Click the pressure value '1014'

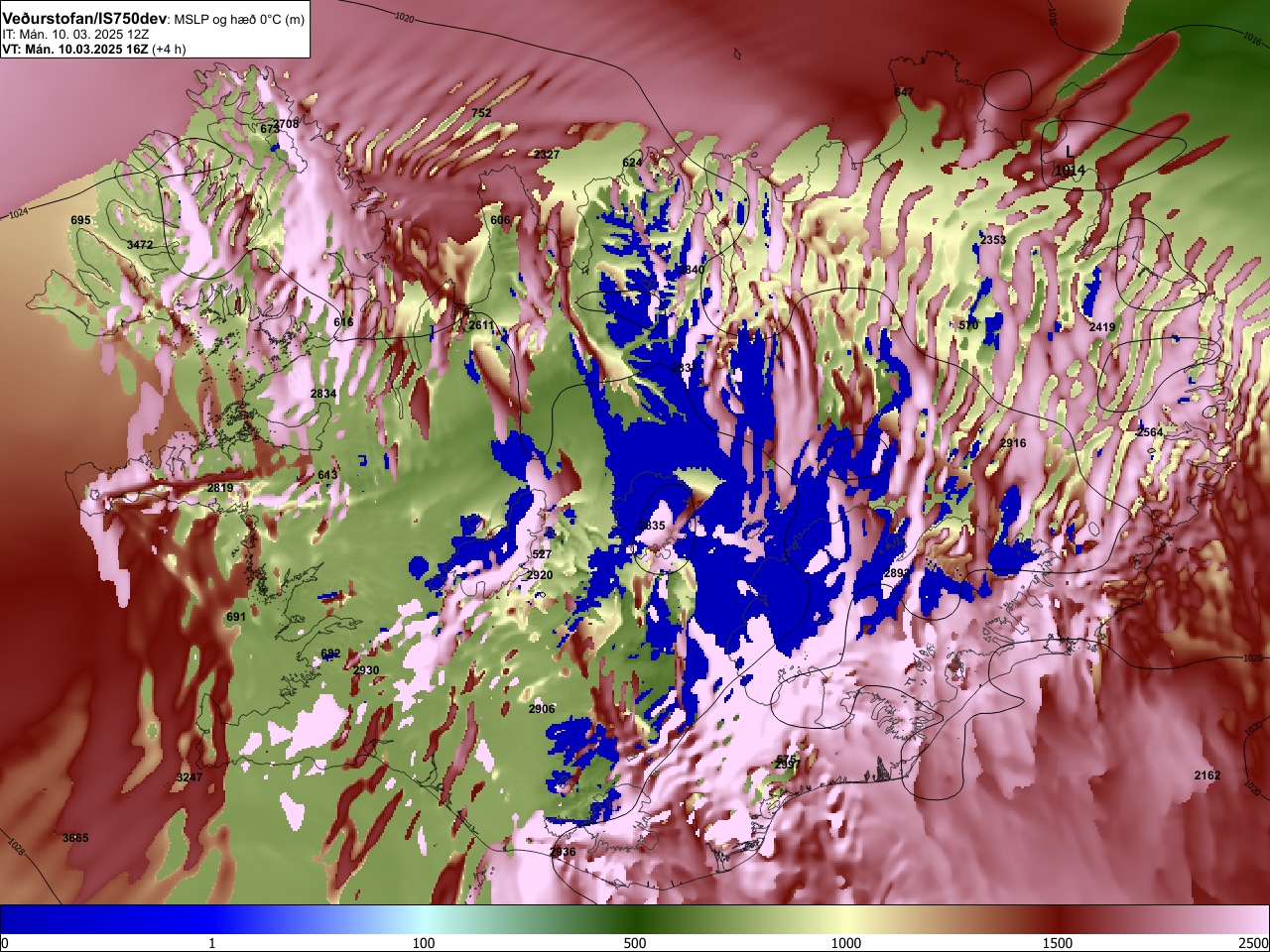(x=1069, y=170)
